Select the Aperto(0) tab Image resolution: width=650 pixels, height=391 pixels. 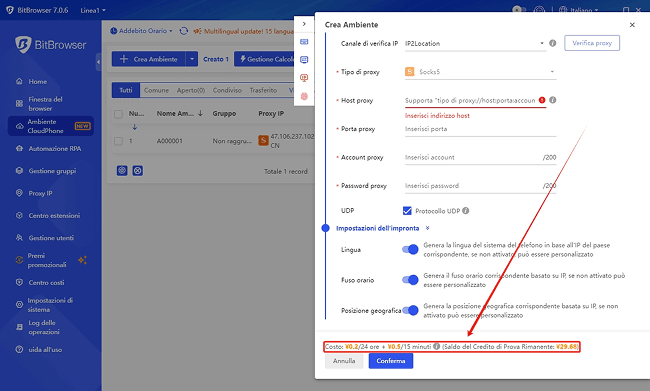pyautogui.click(x=191, y=90)
